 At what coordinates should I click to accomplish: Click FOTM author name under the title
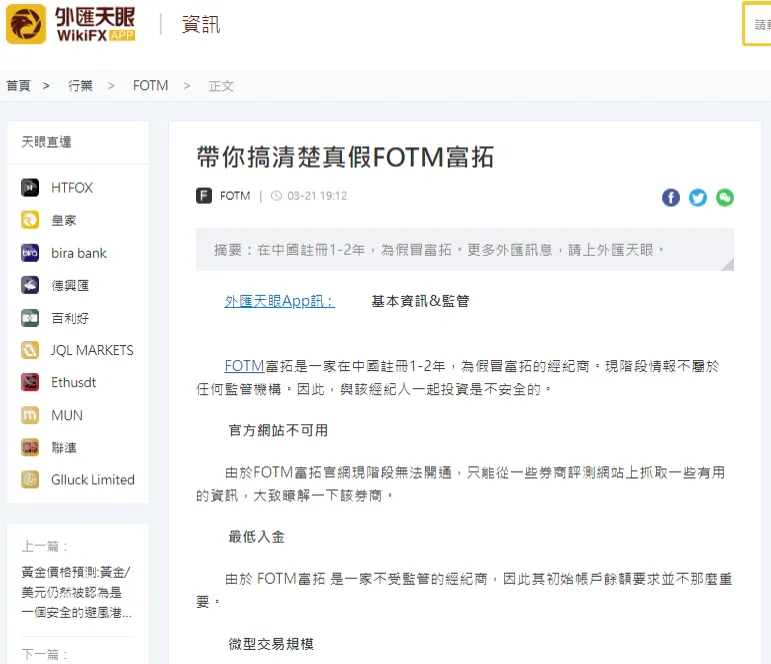(x=235, y=196)
